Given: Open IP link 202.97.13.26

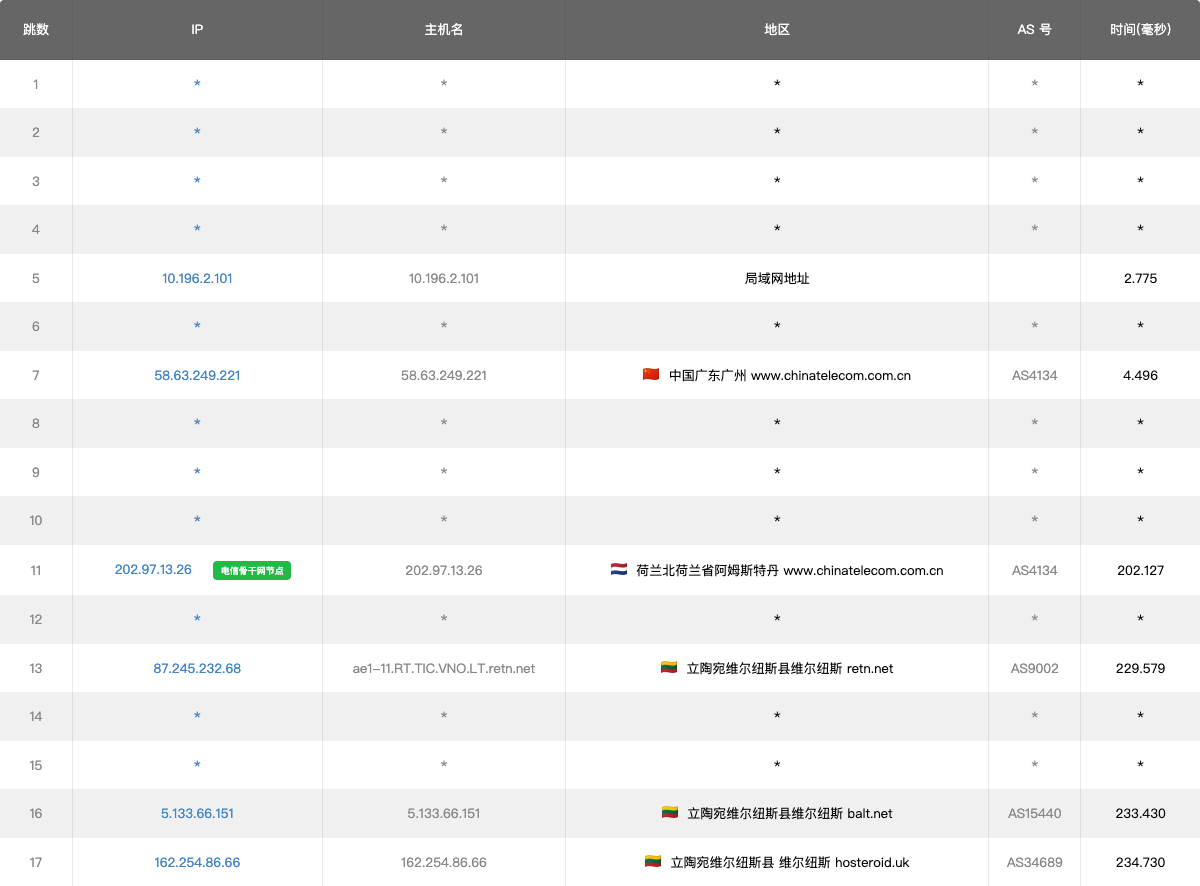Looking at the screenshot, I should point(153,570).
